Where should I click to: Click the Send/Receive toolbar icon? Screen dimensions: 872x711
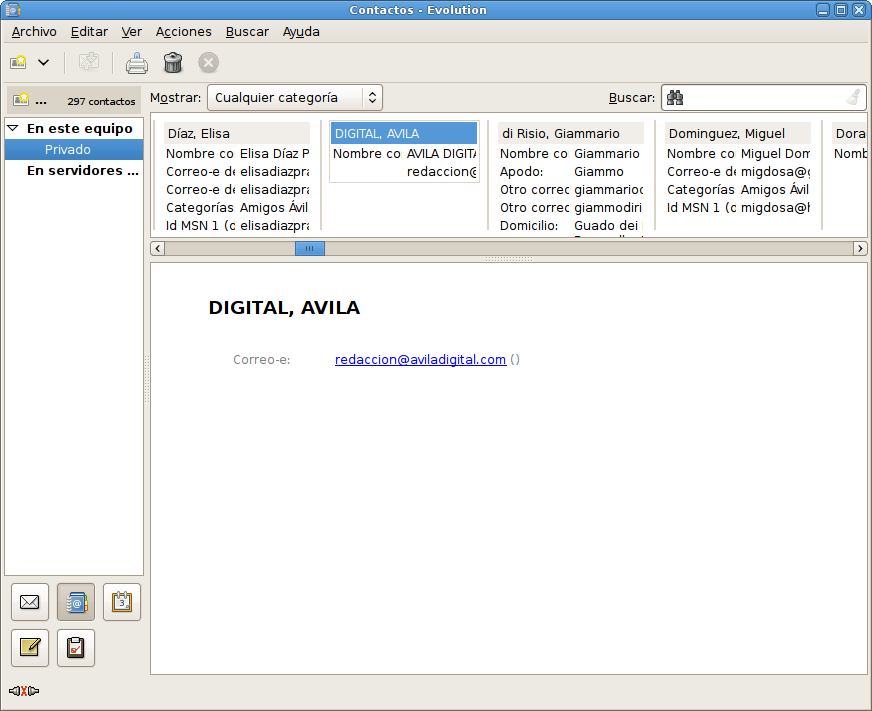coord(88,62)
